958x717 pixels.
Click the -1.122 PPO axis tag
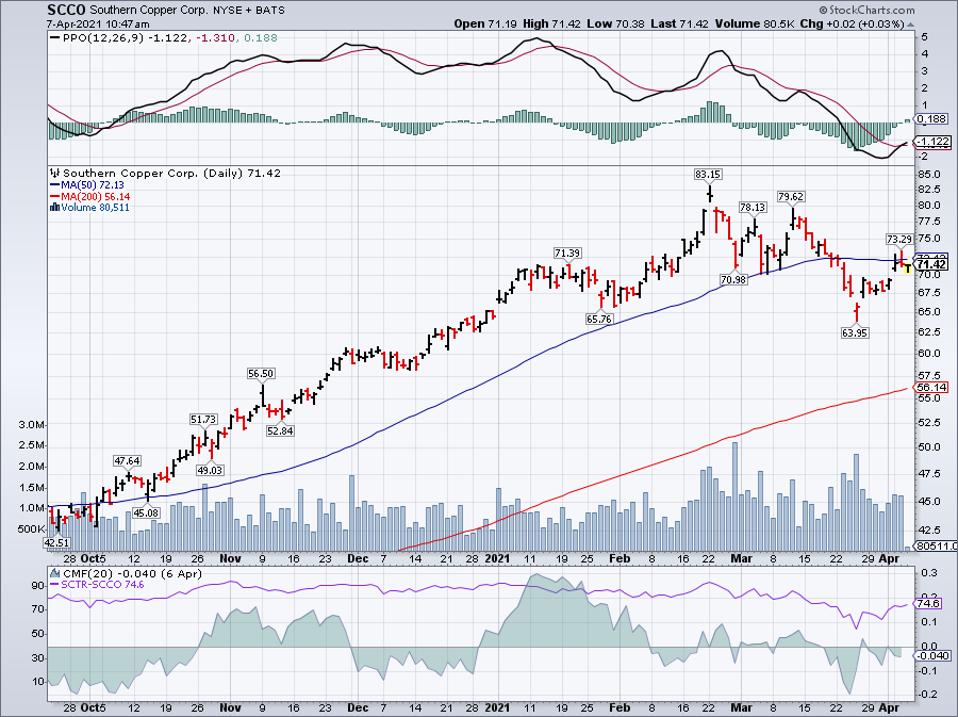pyautogui.click(x=933, y=142)
